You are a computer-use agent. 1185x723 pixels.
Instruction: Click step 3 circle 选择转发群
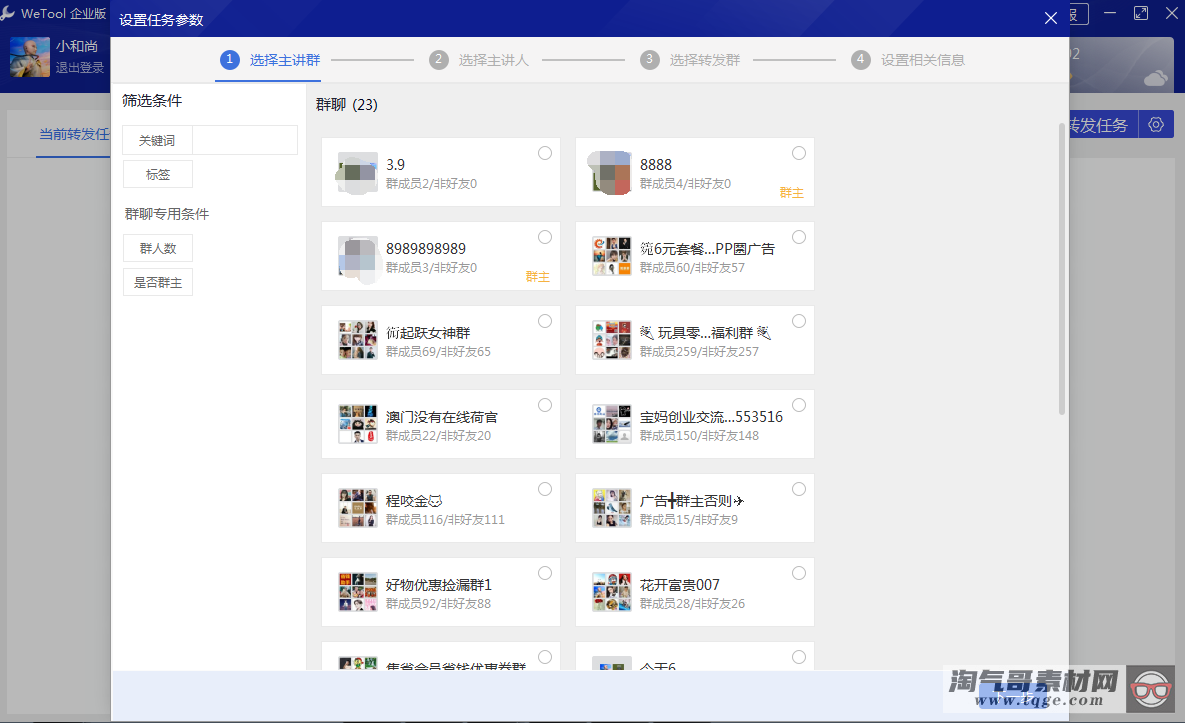[x=650, y=60]
